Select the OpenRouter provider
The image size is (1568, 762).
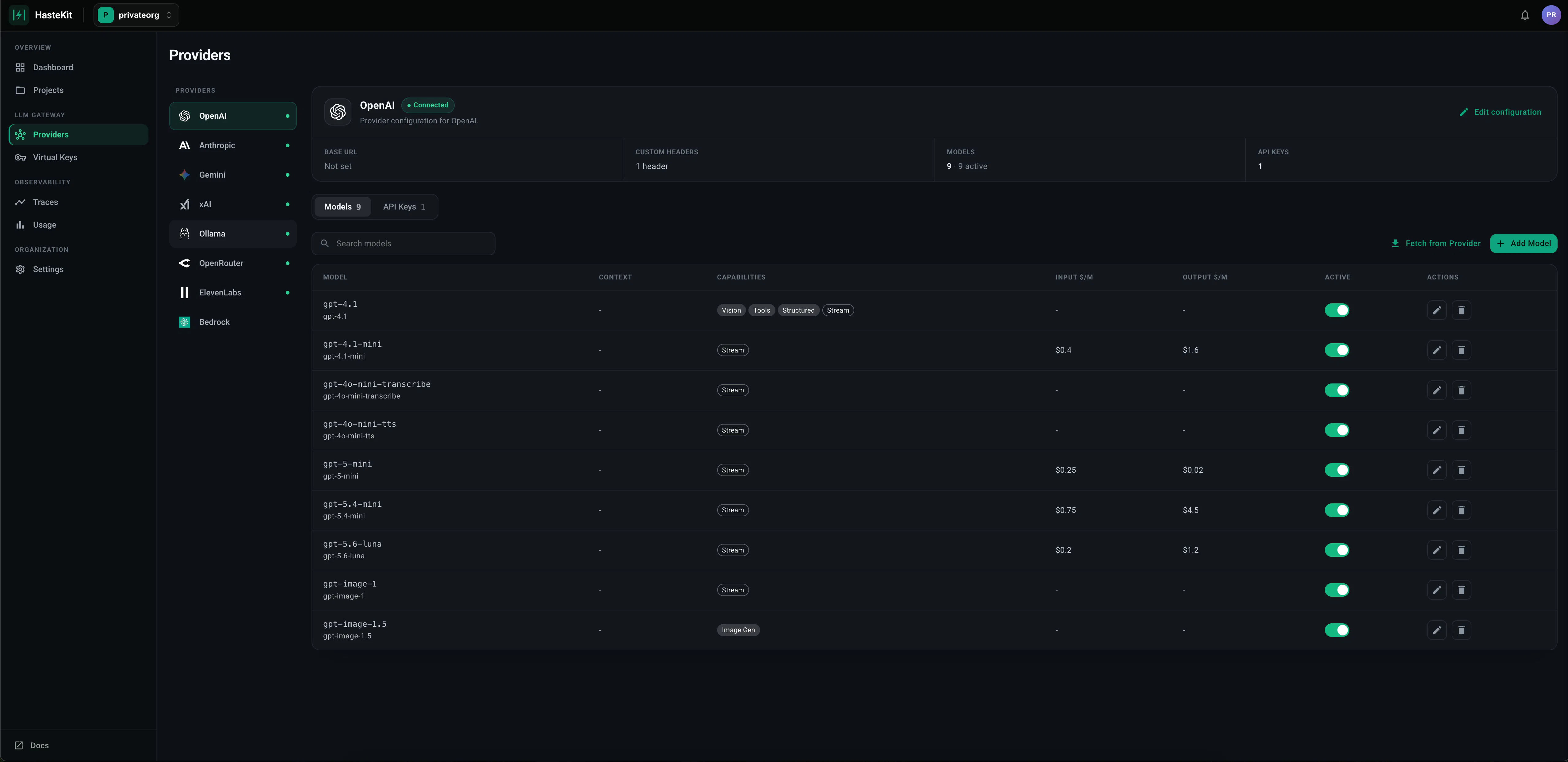tap(233, 263)
